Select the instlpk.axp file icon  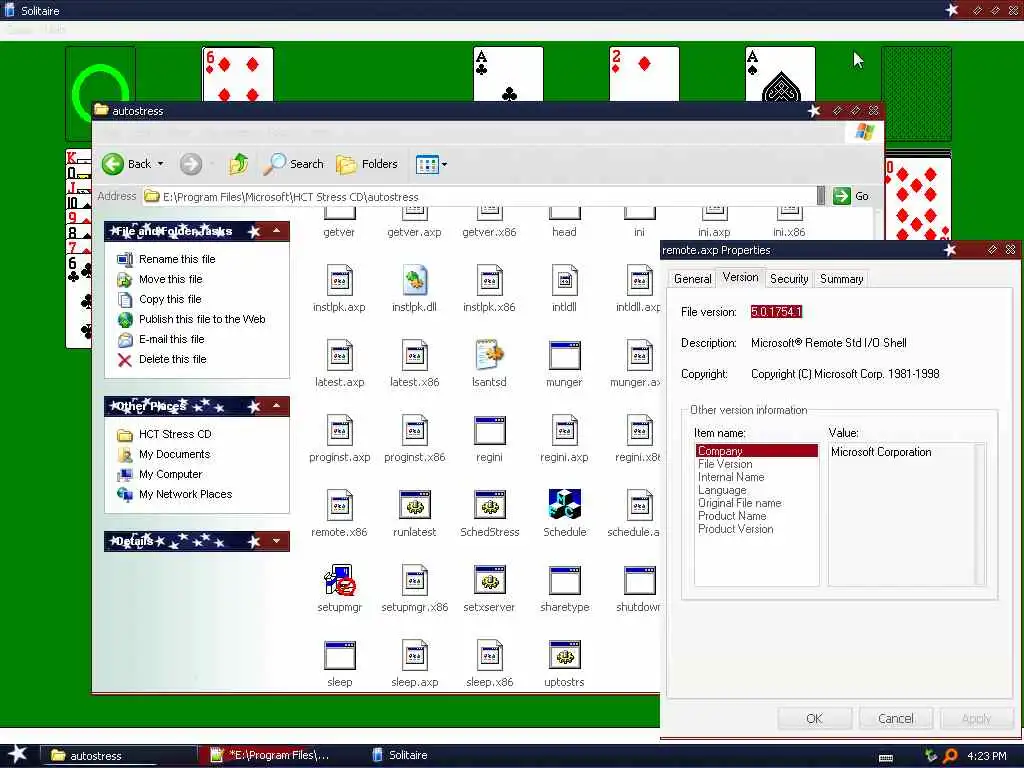[x=340, y=281]
